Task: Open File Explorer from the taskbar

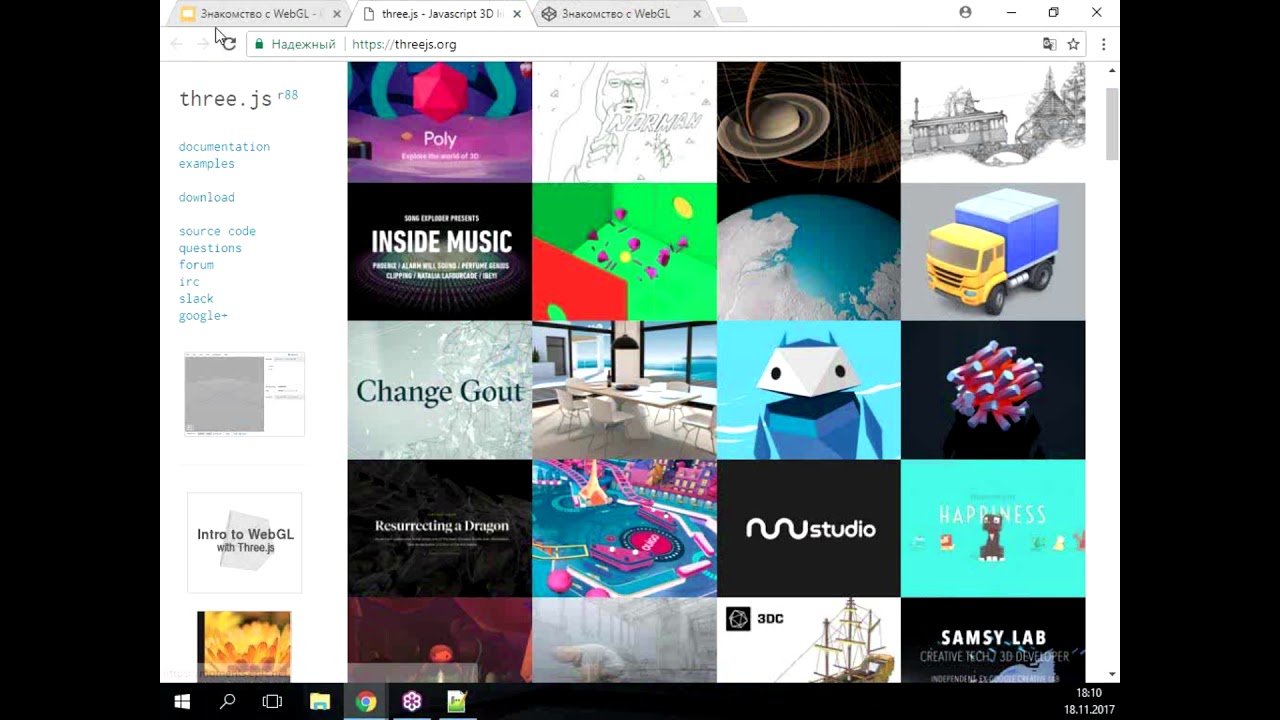Action: pos(320,702)
